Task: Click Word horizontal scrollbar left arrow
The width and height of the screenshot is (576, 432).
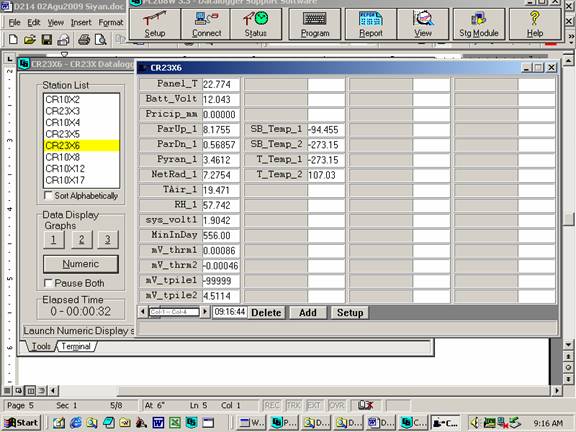Action: [x=54, y=390]
